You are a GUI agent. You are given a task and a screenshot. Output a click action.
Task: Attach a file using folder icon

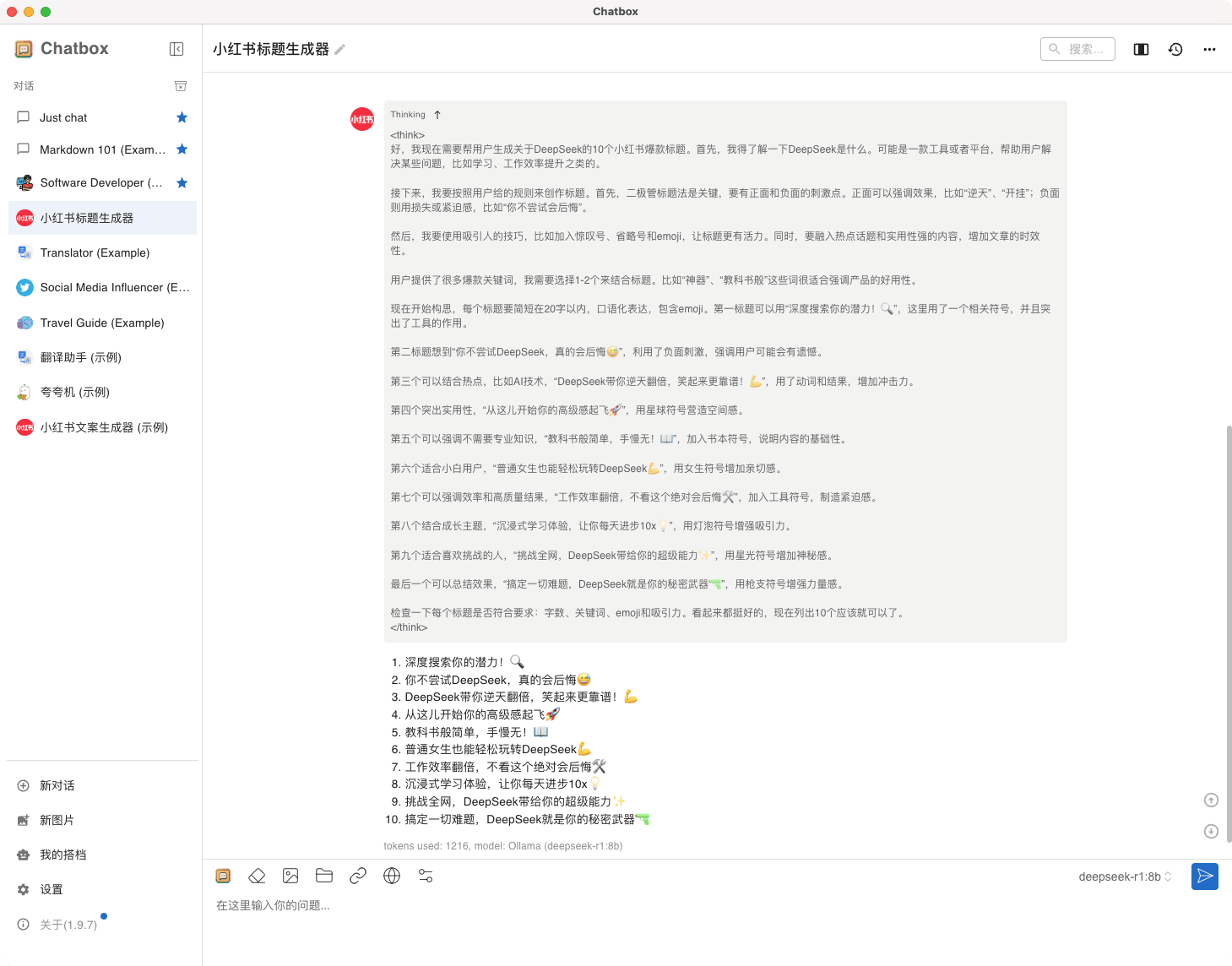pos(324,876)
